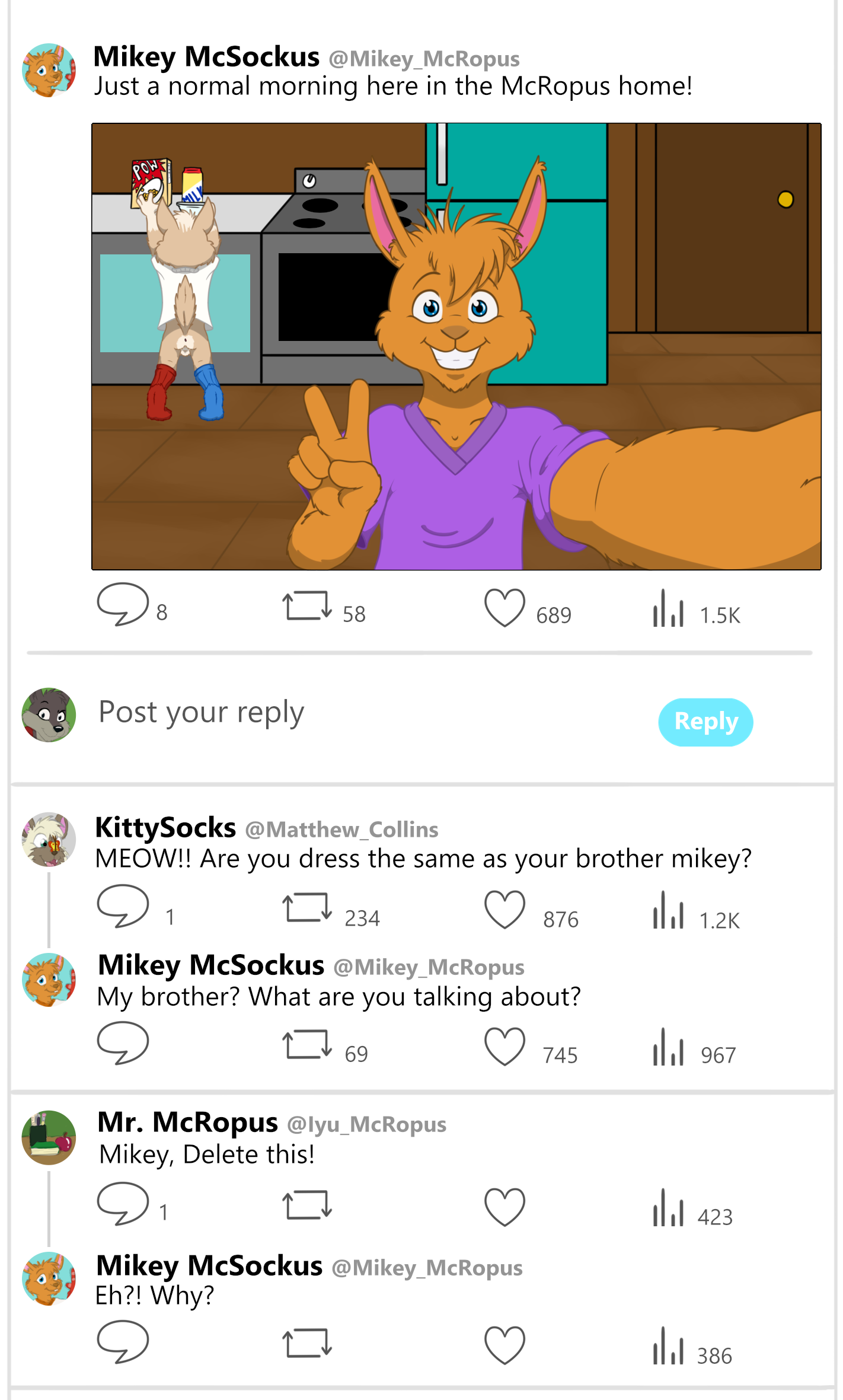Like the KittySocks reply
The height and width of the screenshot is (1400, 843).
(504, 910)
